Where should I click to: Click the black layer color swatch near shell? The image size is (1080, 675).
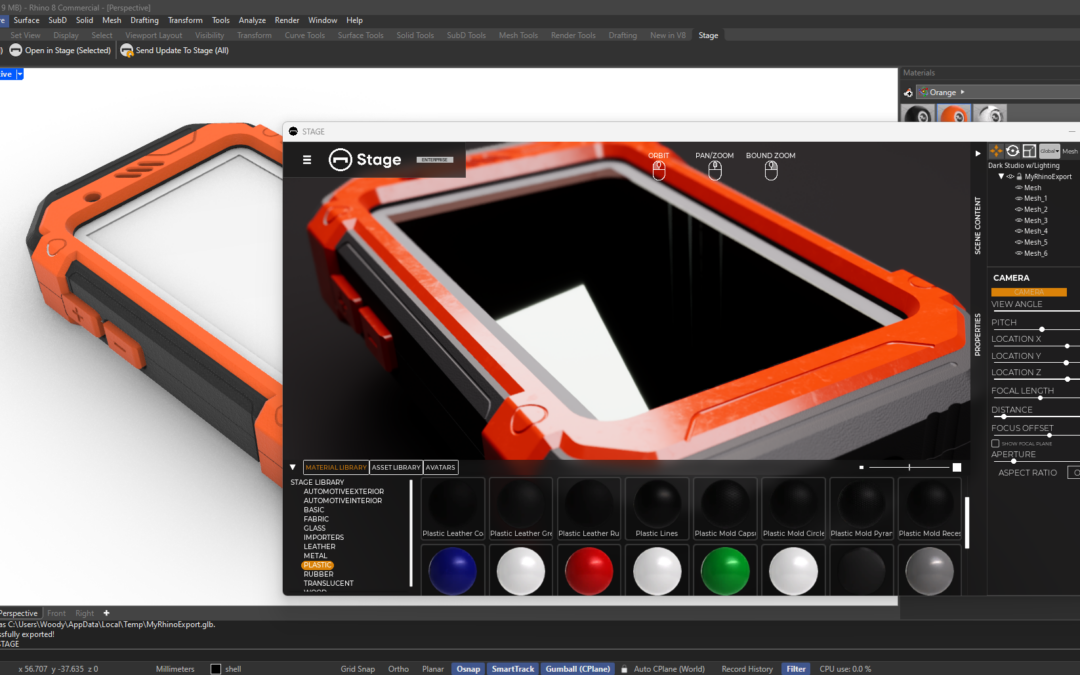(x=216, y=669)
